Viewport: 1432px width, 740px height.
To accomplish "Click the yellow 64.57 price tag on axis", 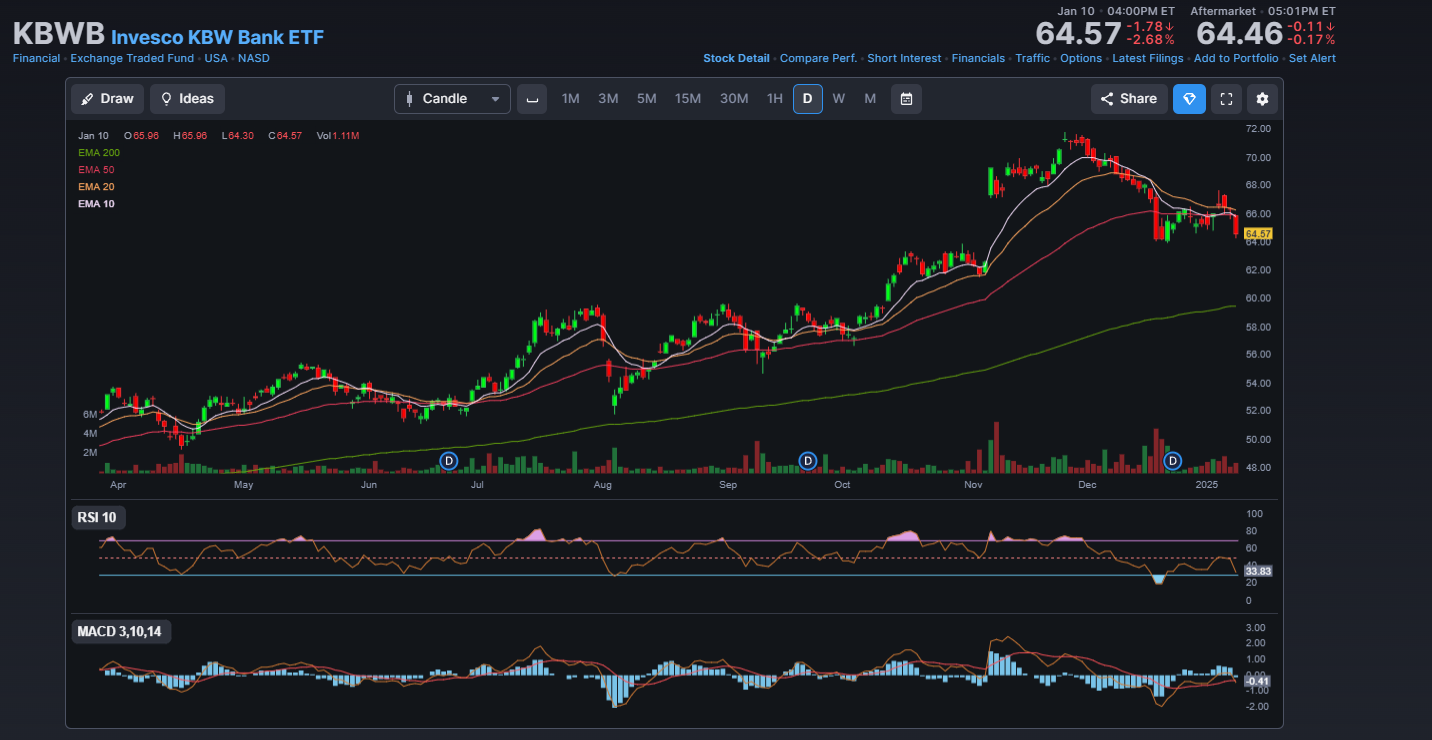I will pos(1257,233).
